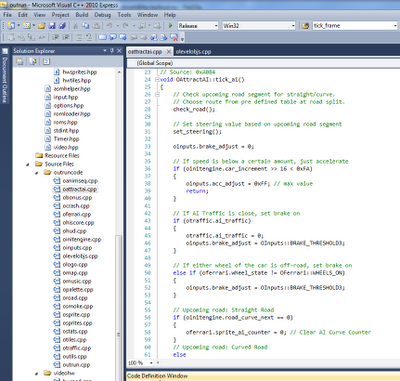This screenshot has height=381, width=400.
Task: Collapse the outruncode folder node
Action: (37, 172)
